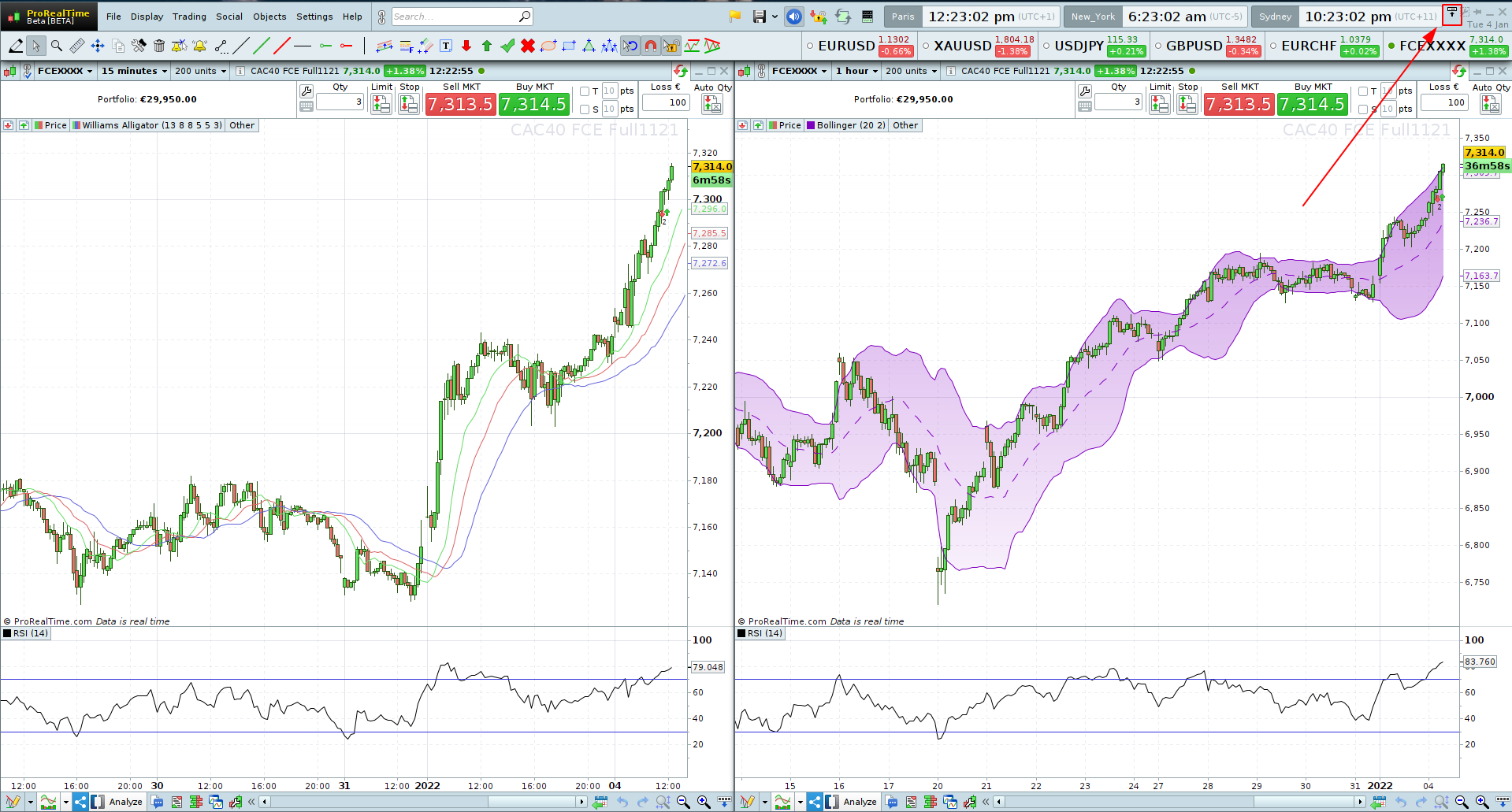This screenshot has height=812, width=1512.
Task: Click Qty input field in left chart
Action: (340, 102)
